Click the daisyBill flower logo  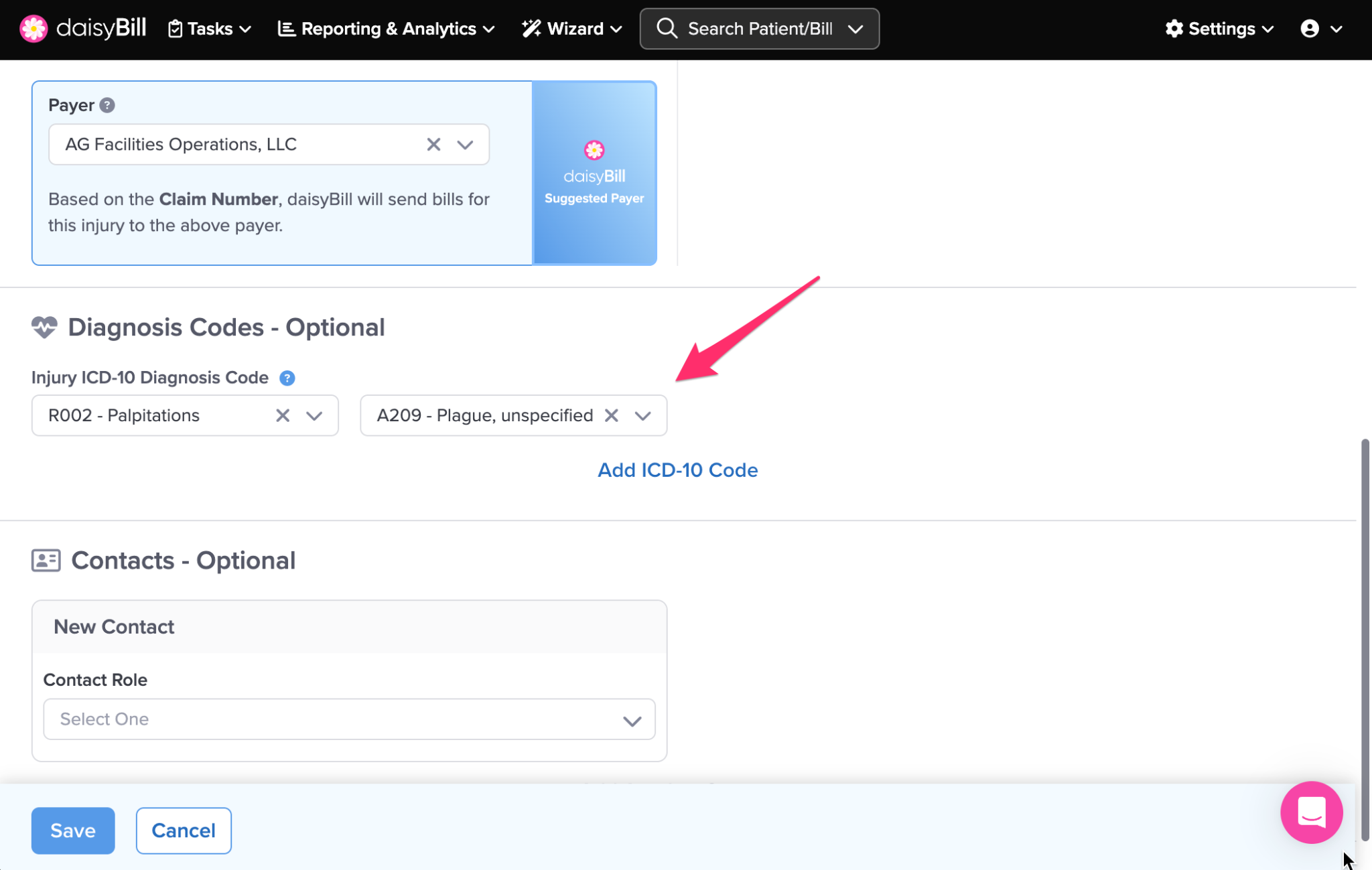pyautogui.click(x=33, y=29)
